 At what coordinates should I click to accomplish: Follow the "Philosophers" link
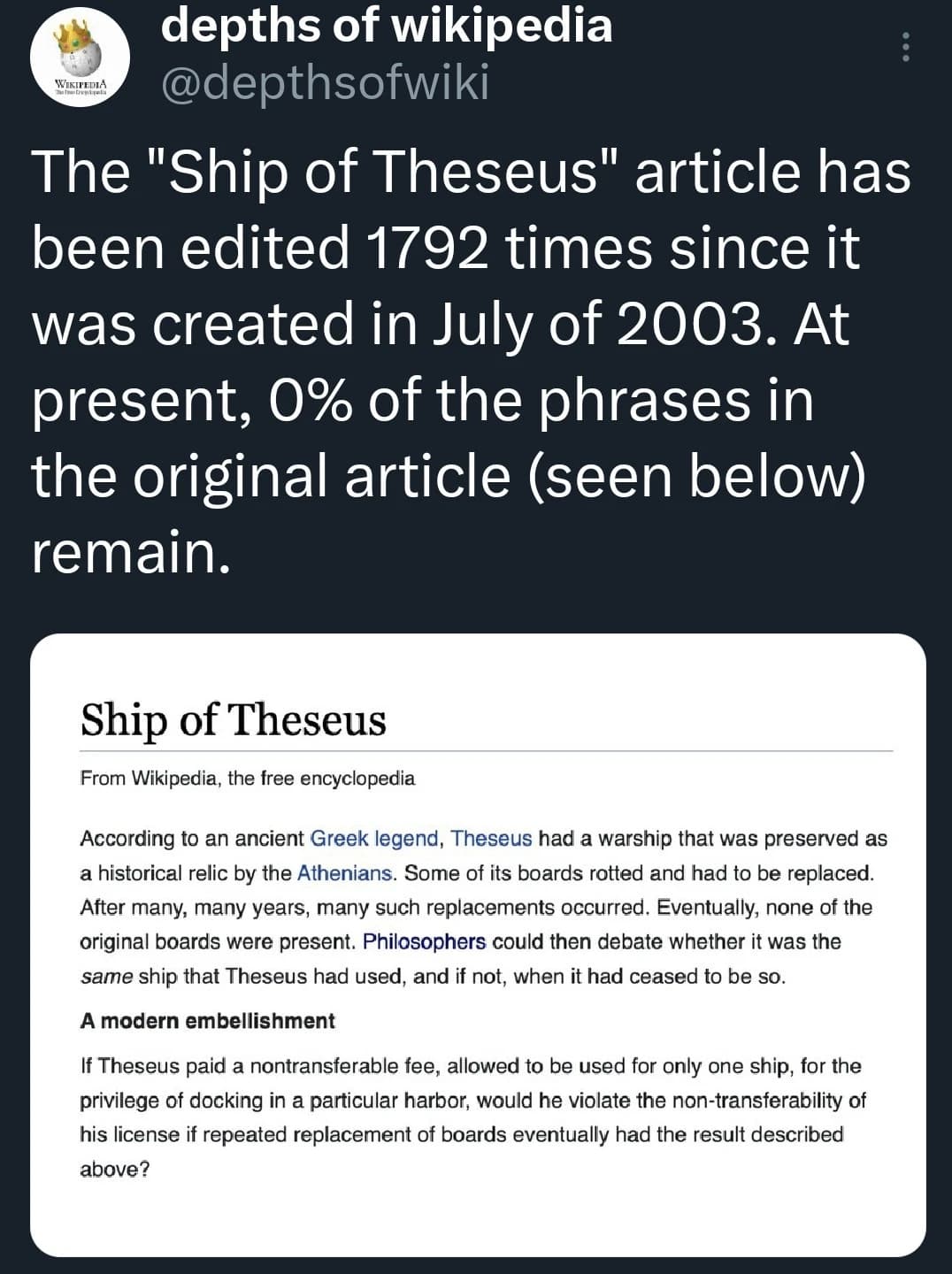(425, 941)
